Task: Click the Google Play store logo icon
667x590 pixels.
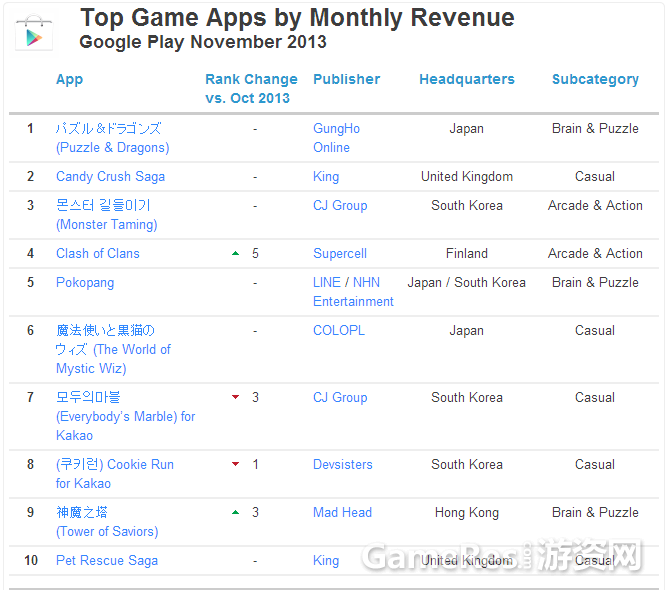Action: tap(34, 34)
